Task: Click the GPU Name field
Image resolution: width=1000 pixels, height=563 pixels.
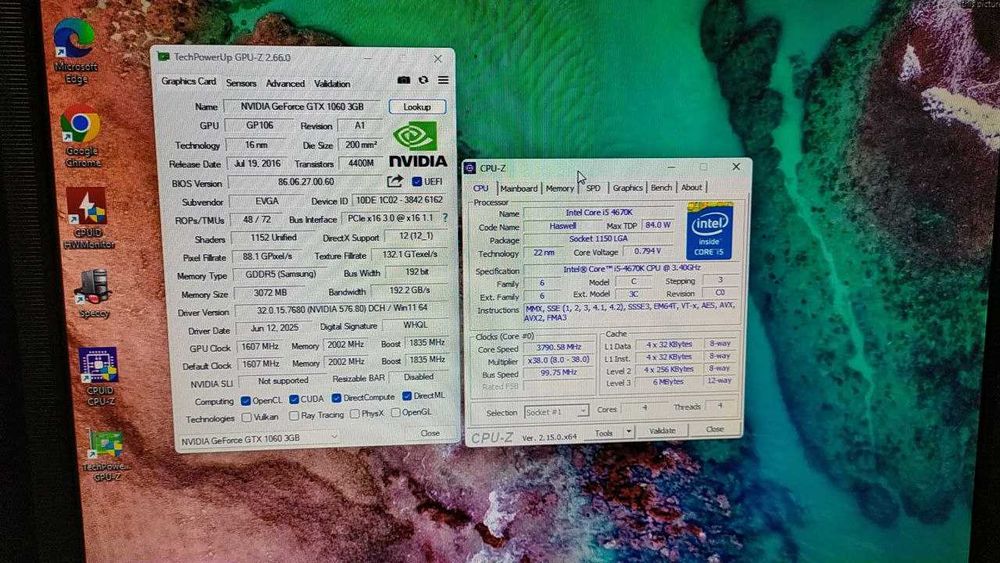Action: pyautogui.click(x=302, y=106)
